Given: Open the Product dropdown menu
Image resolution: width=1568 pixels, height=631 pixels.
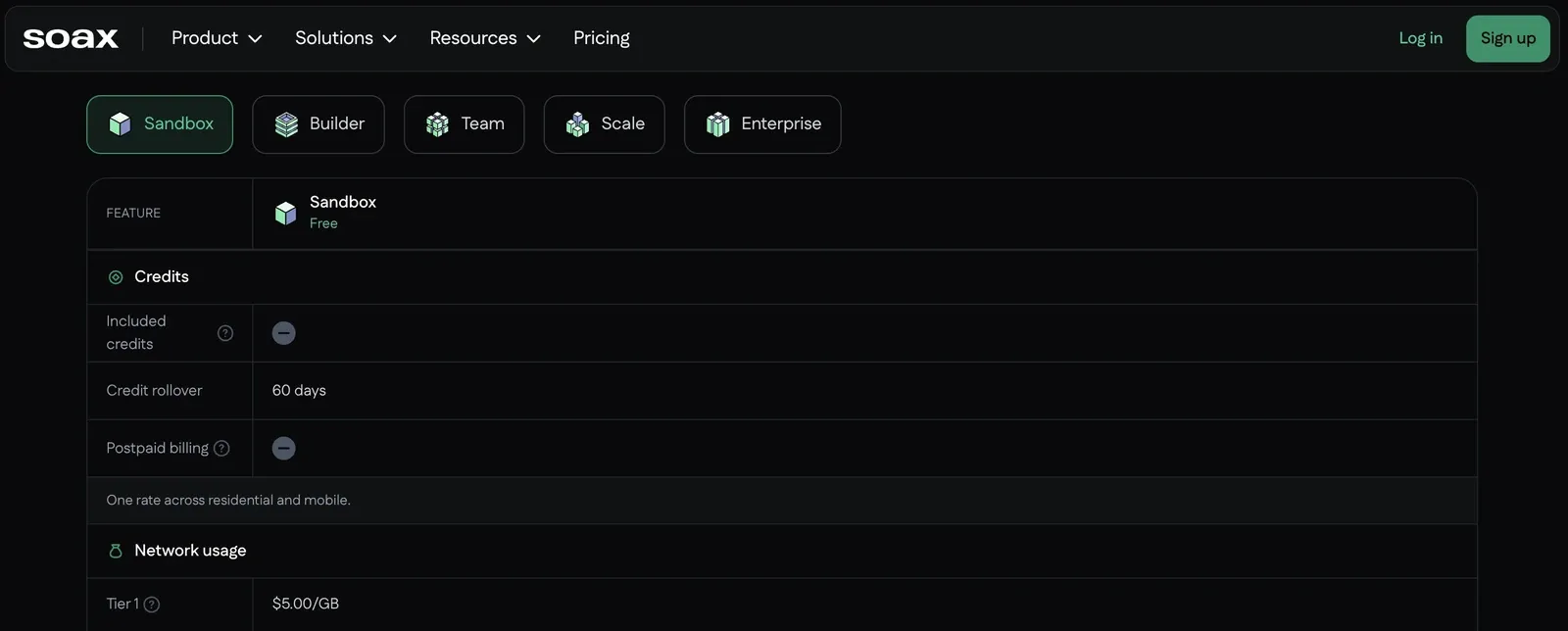Looking at the screenshot, I should point(217,38).
